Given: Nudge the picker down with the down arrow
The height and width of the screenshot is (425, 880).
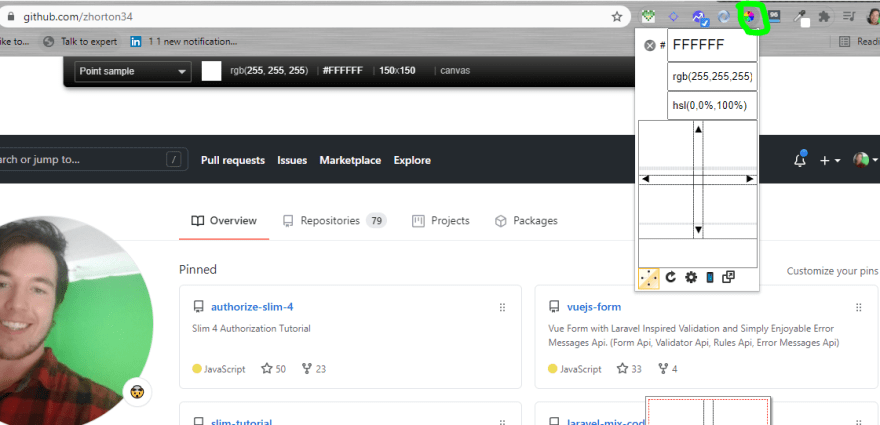Looking at the screenshot, I should (698, 230).
